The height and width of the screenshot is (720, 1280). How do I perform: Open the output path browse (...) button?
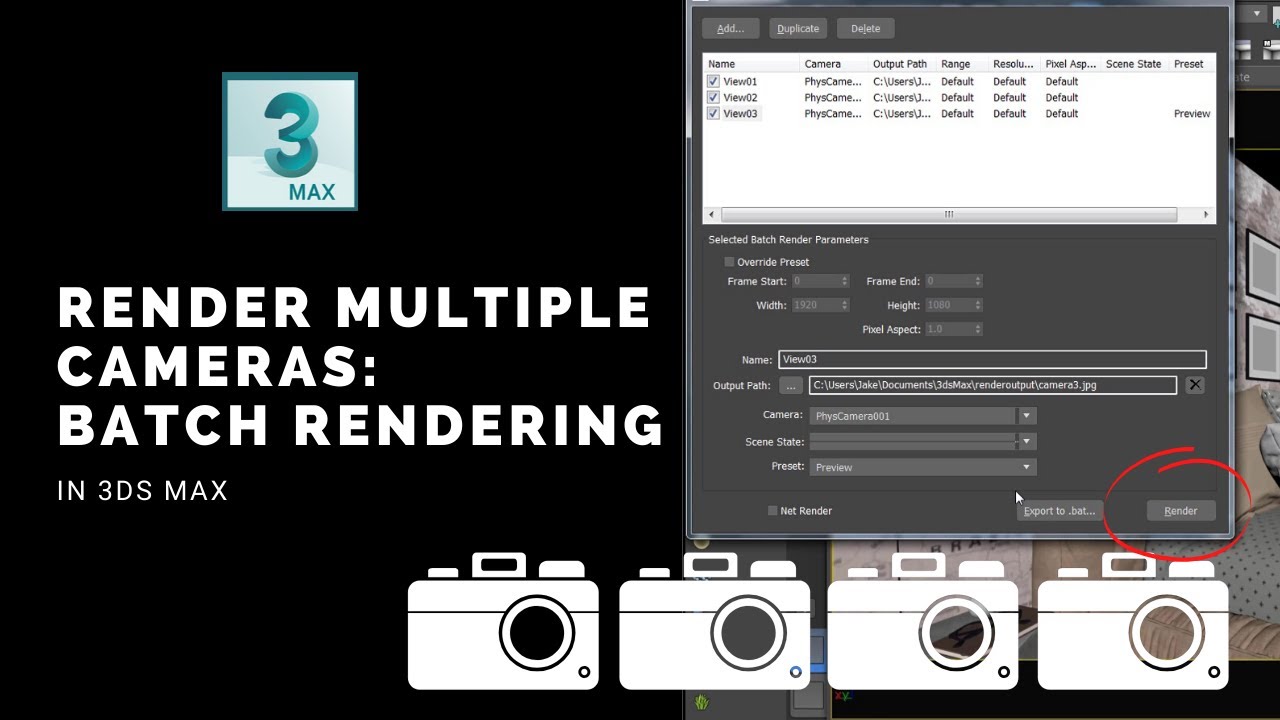[x=790, y=385]
